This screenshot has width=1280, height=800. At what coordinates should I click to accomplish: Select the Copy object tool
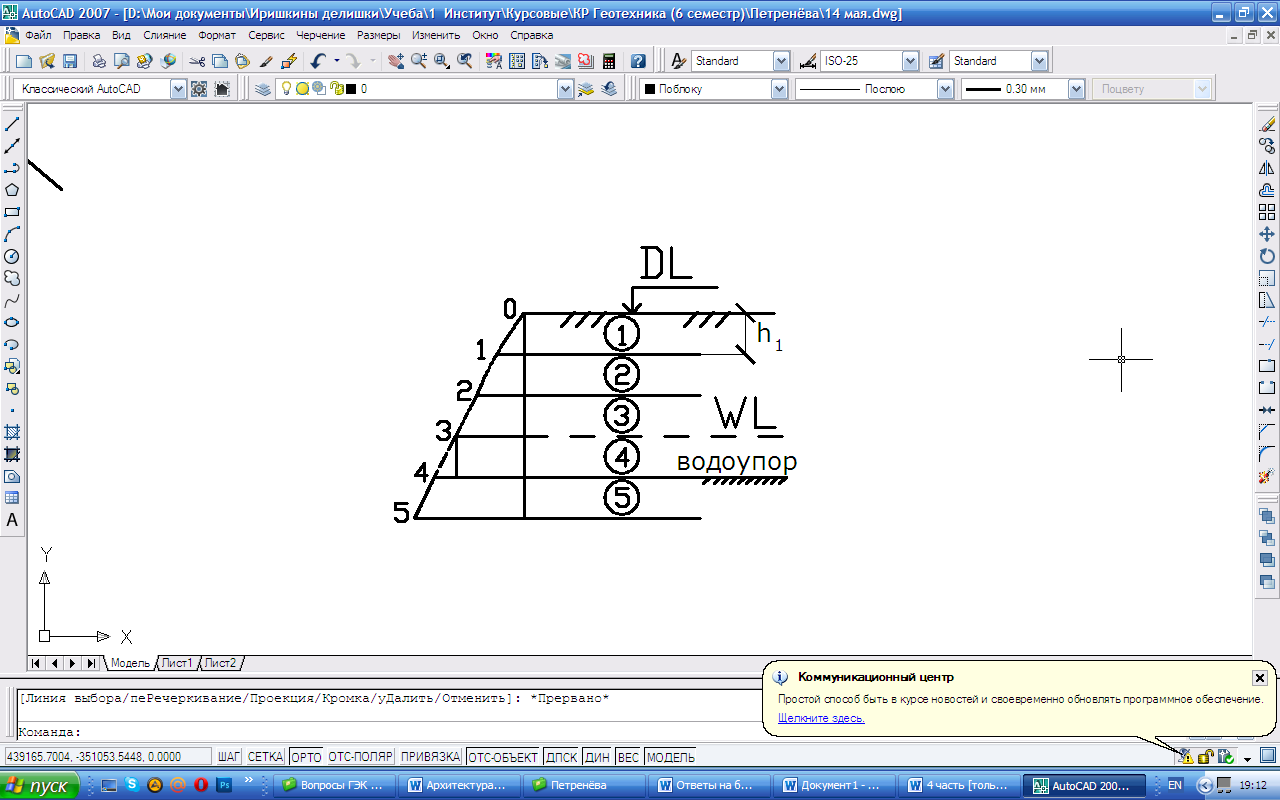[1267, 146]
